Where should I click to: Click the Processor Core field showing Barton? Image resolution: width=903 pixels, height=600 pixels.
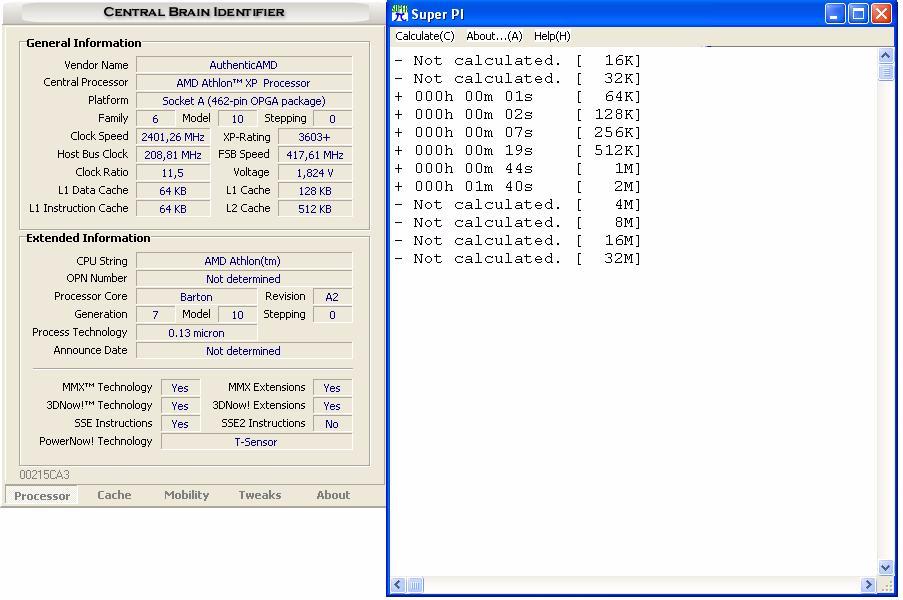pos(196,297)
